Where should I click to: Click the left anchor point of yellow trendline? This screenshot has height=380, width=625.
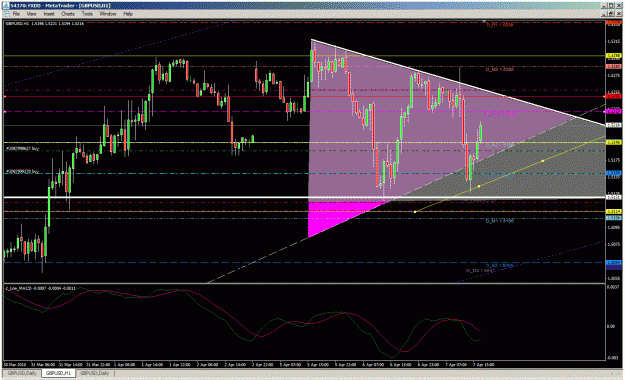[415, 212]
